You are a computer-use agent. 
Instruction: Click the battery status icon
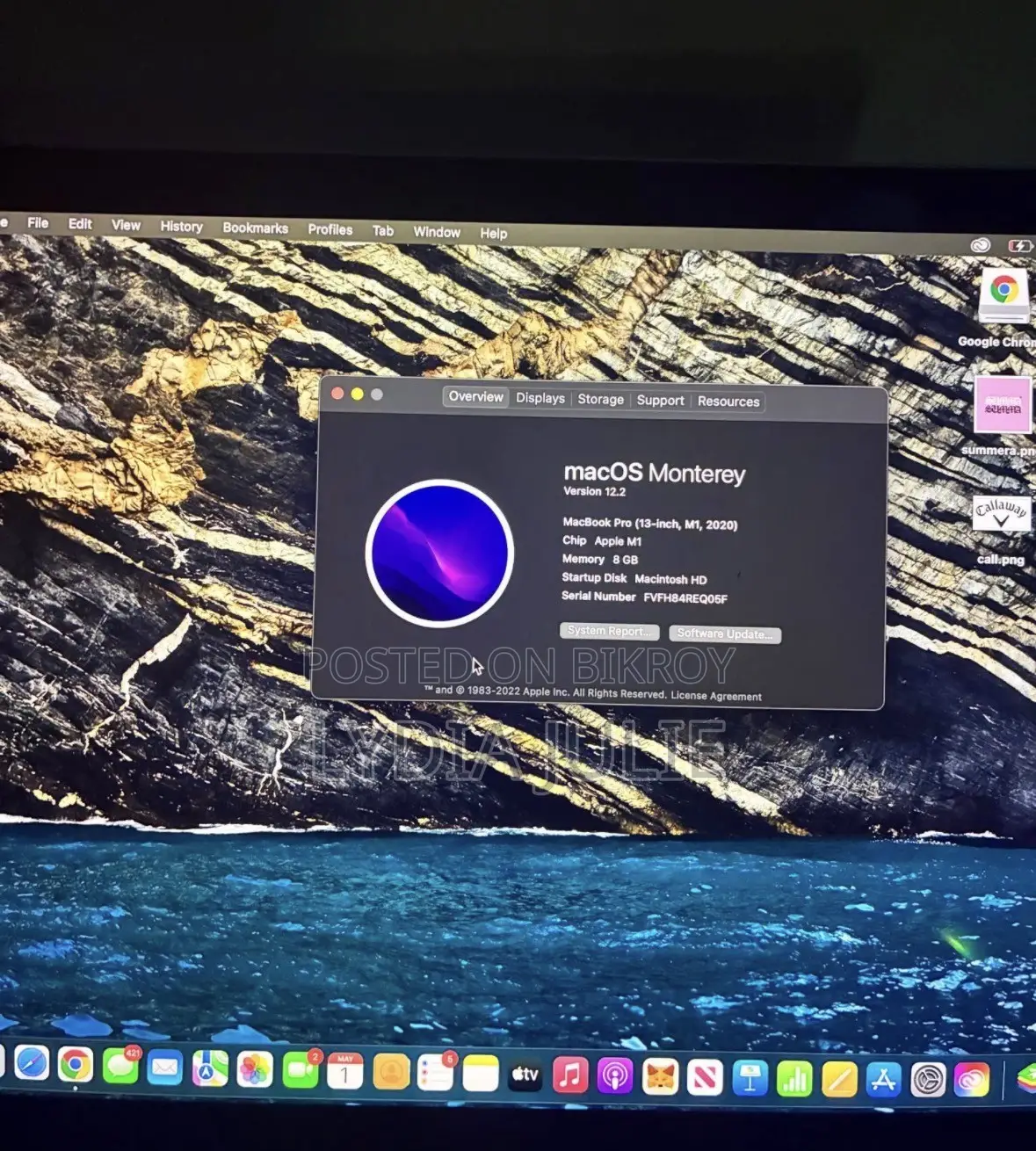(1021, 246)
